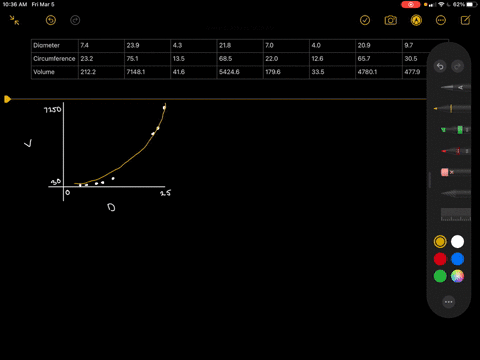
Task: Tap the redo button in top toolbar
Action: [x=75, y=20]
